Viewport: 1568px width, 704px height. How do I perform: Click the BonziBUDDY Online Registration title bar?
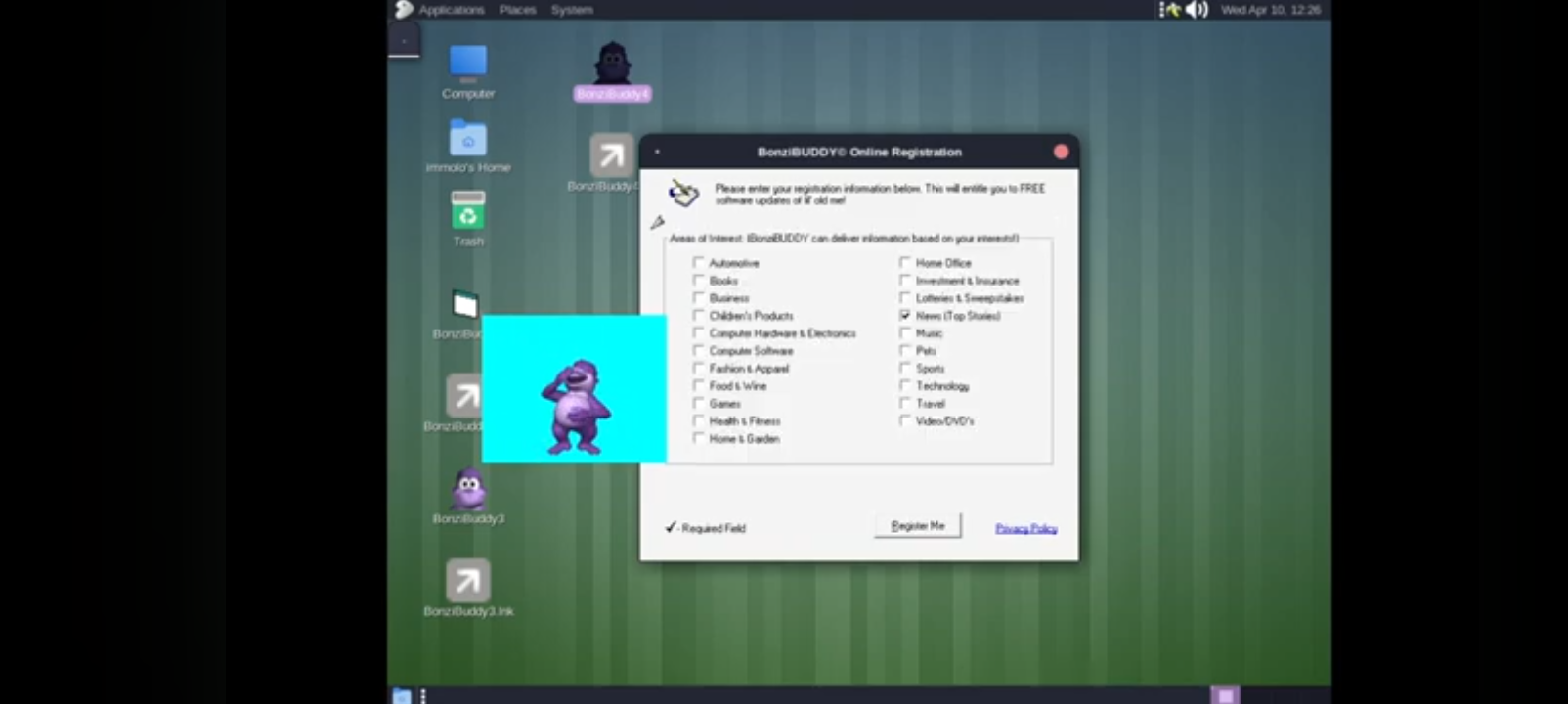pyautogui.click(x=859, y=152)
